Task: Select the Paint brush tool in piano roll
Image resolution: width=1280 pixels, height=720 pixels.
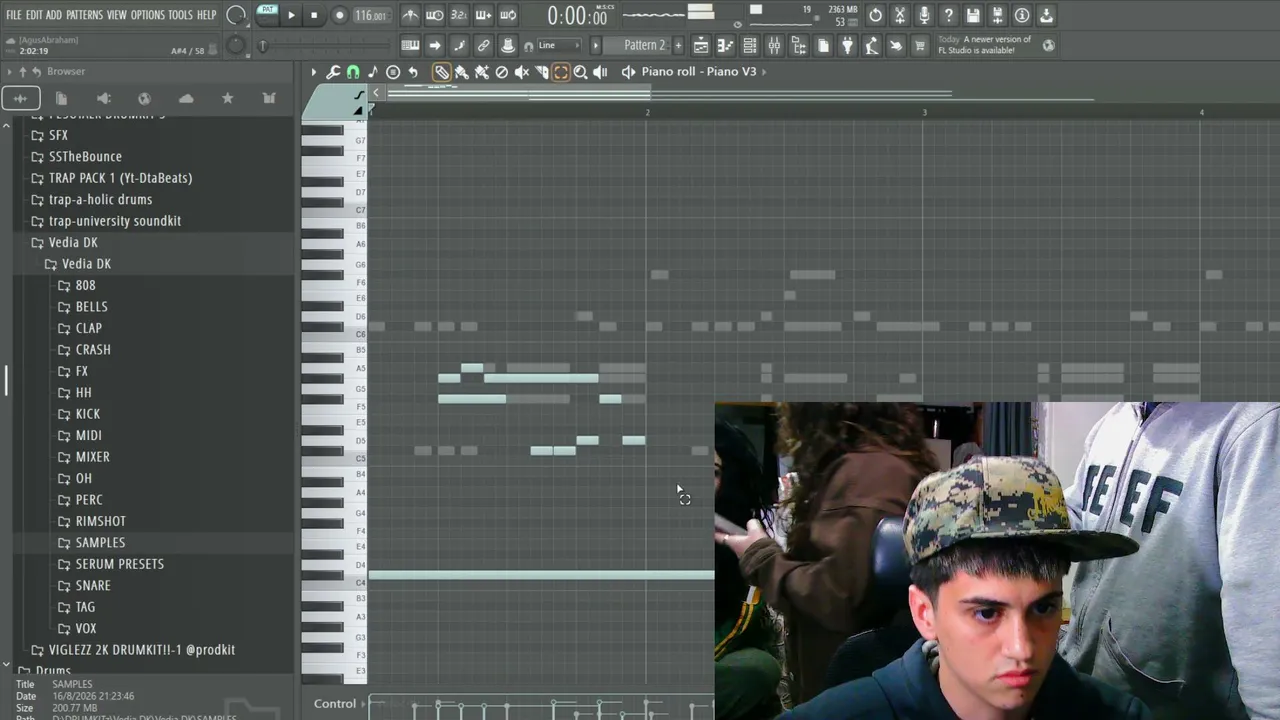Action: [461, 72]
